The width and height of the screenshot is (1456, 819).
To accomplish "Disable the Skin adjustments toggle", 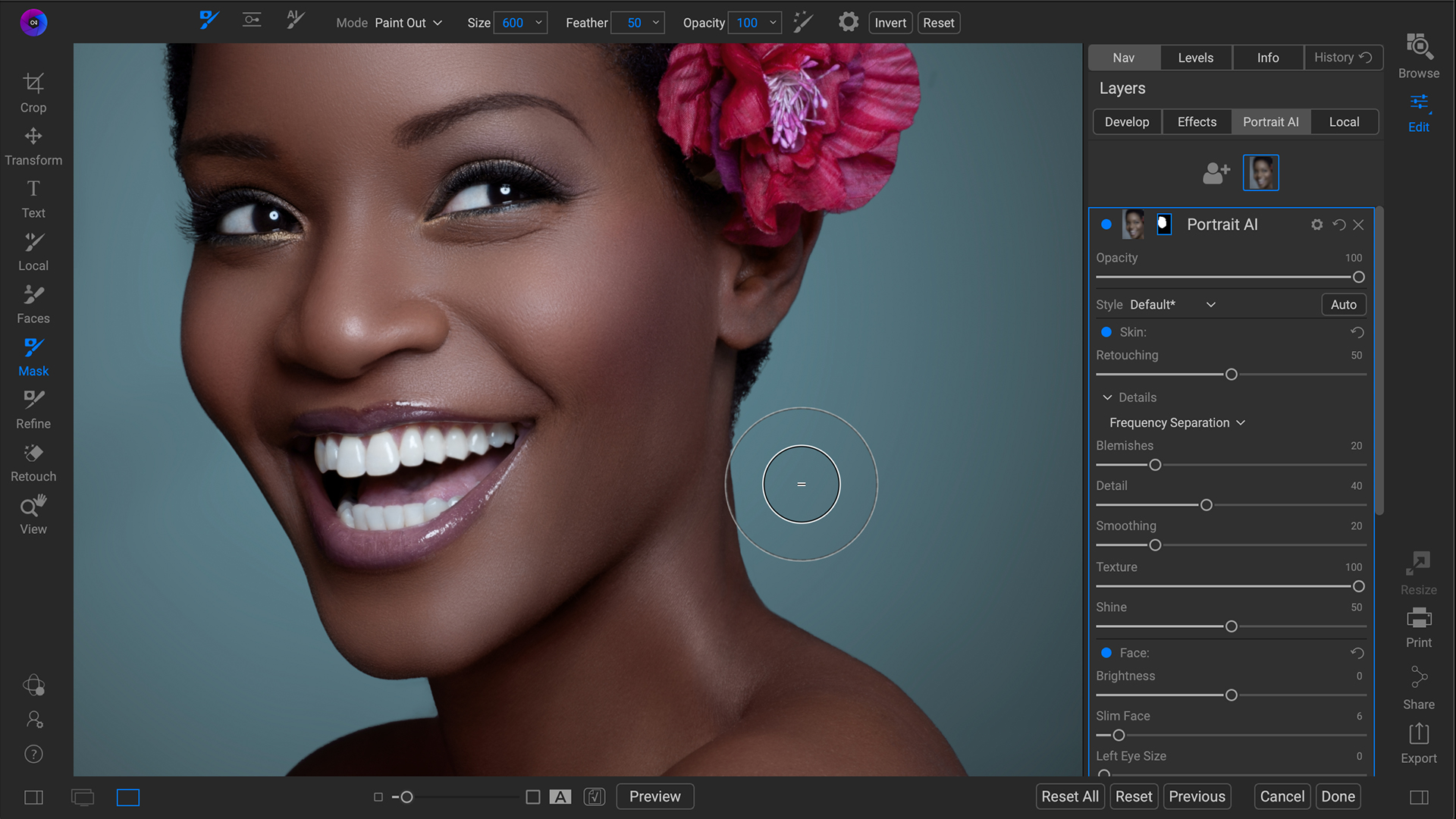I will (x=1106, y=332).
